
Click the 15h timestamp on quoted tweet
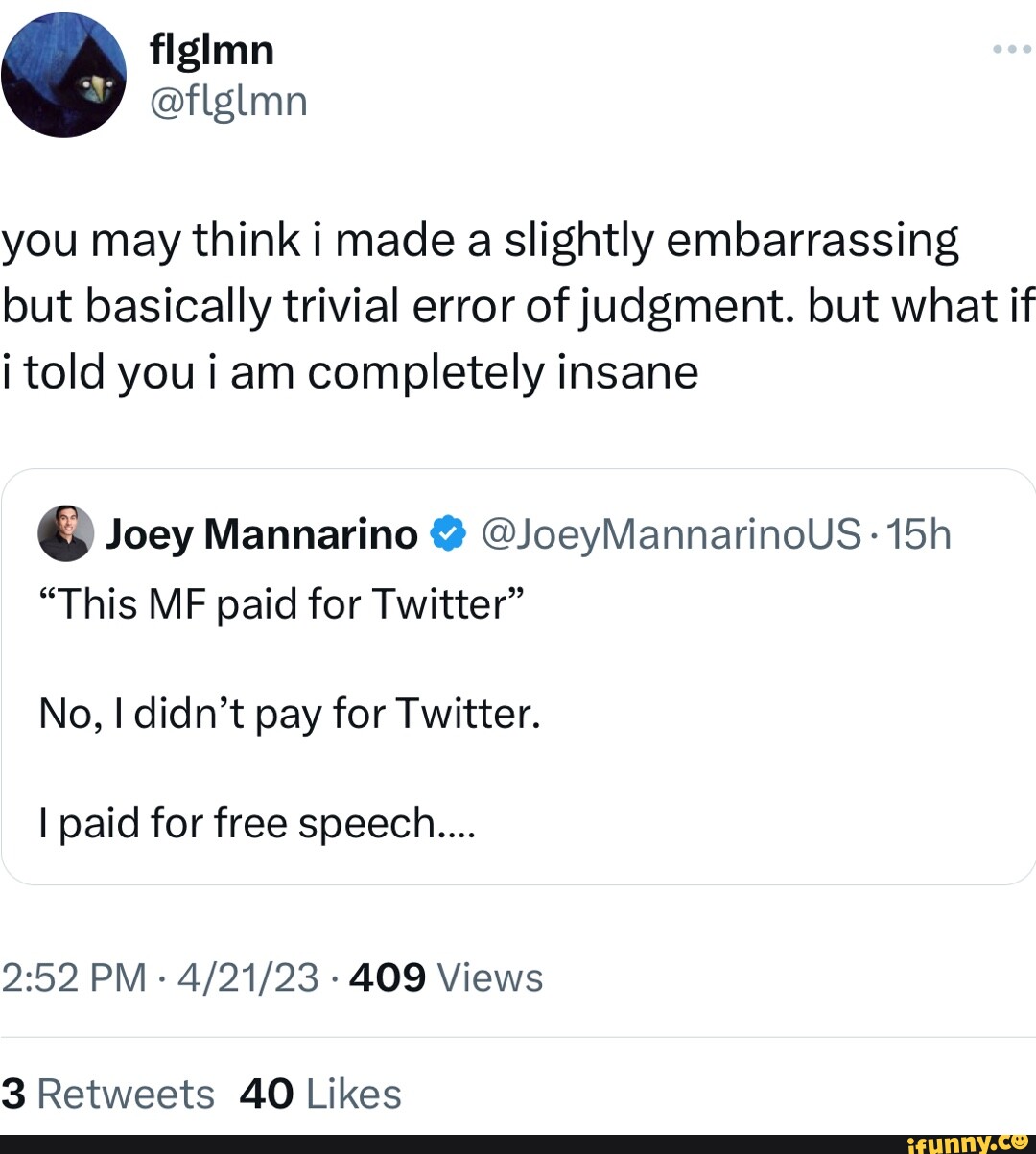(919, 534)
